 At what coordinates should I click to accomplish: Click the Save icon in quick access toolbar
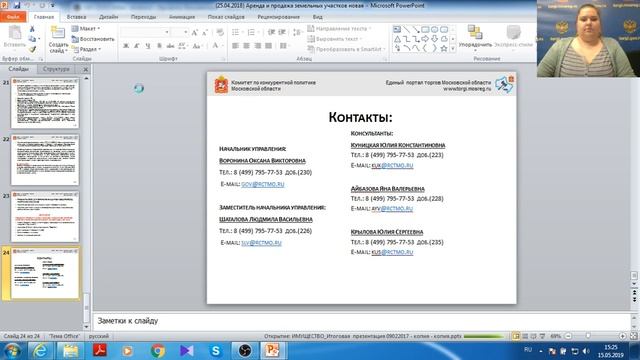click(x=17, y=5)
